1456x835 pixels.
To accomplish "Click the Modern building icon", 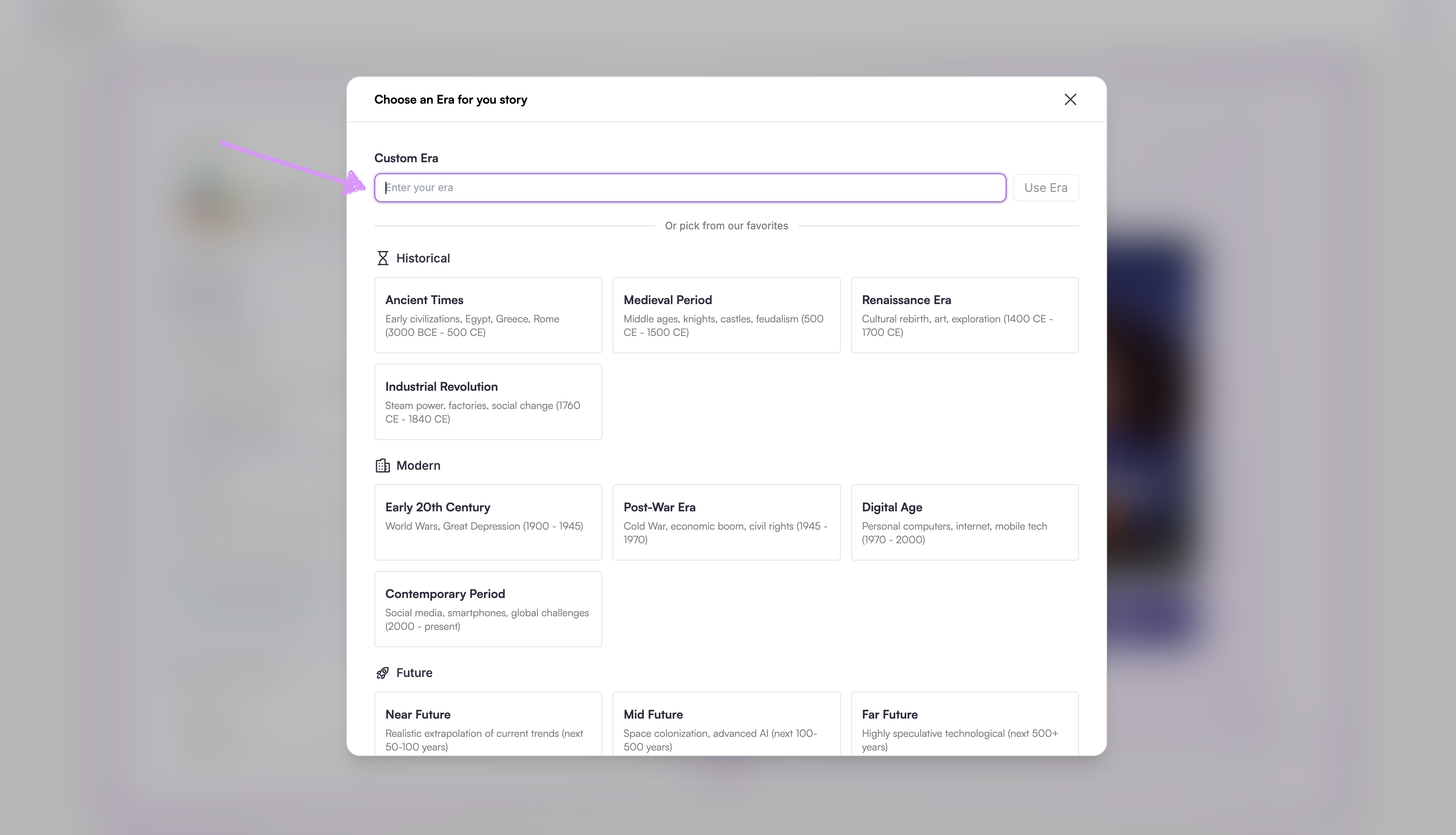I will (382, 465).
